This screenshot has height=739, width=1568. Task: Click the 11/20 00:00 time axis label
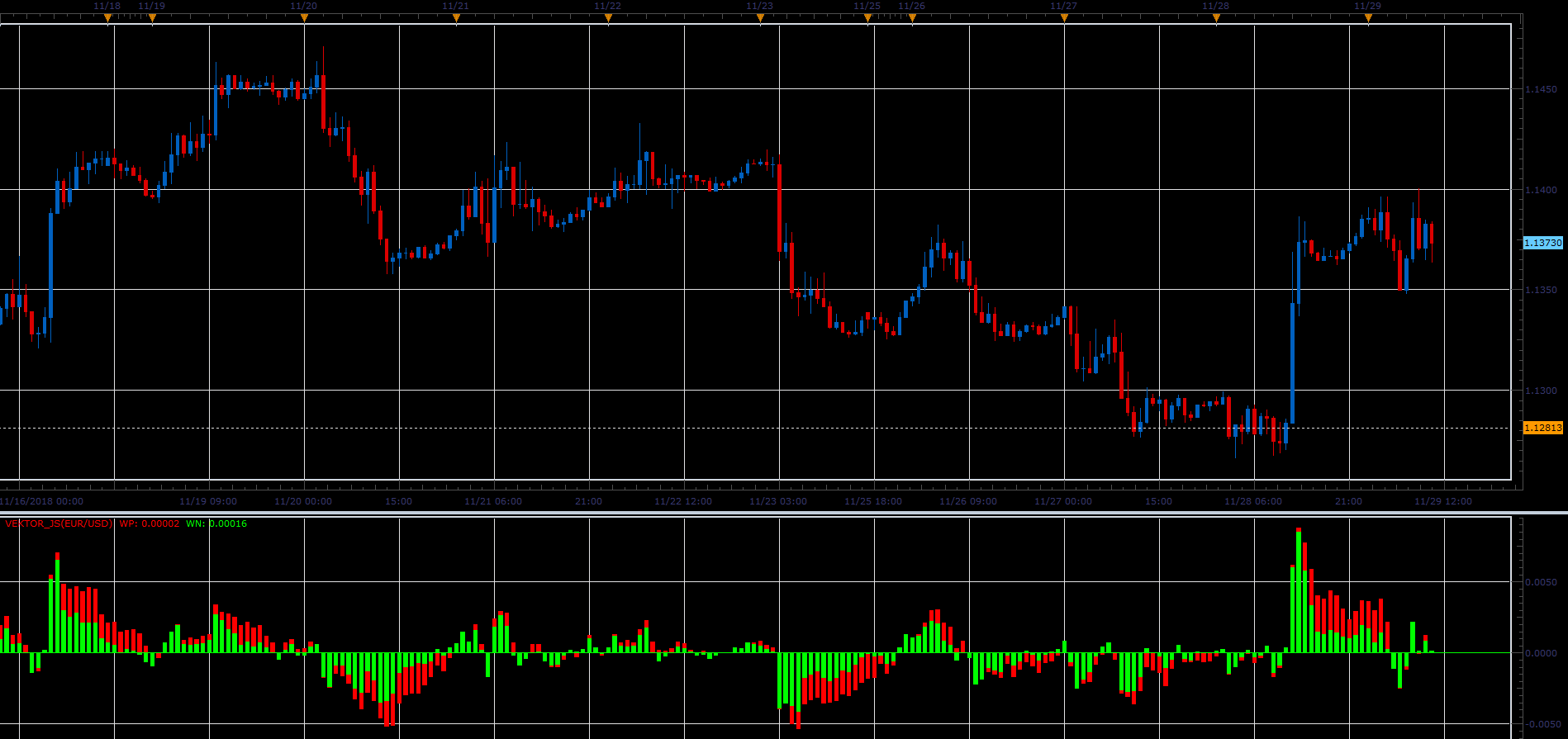point(303,501)
